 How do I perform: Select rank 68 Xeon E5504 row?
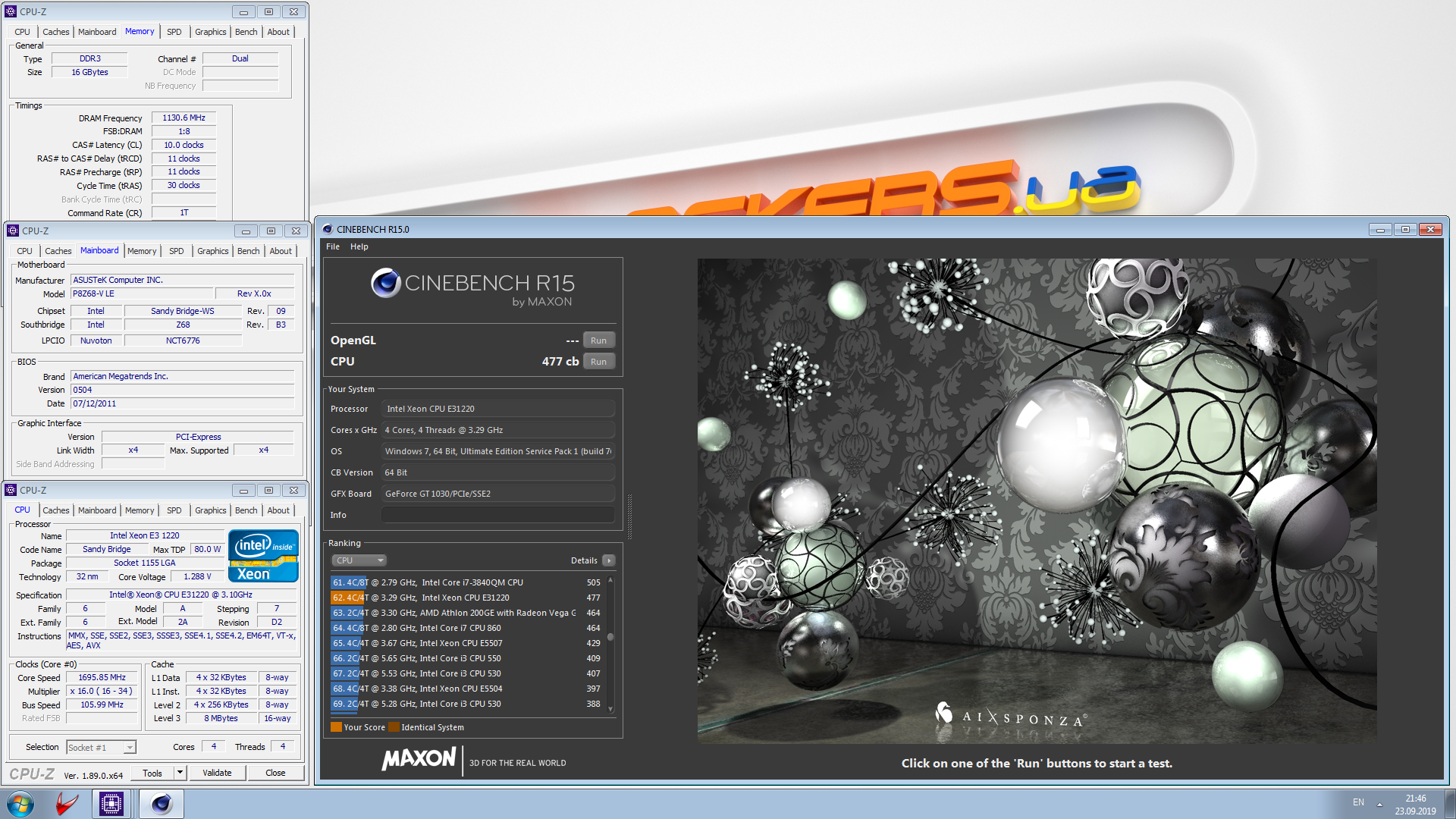[466, 689]
